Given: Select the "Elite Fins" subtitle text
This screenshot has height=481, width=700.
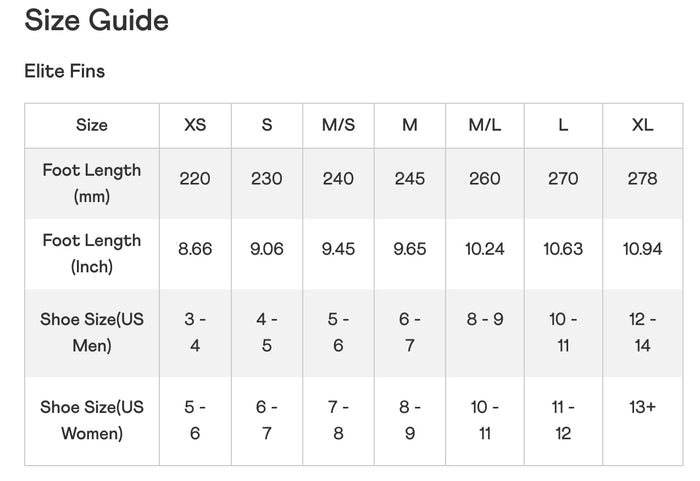Looking at the screenshot, I should [64, 71].
